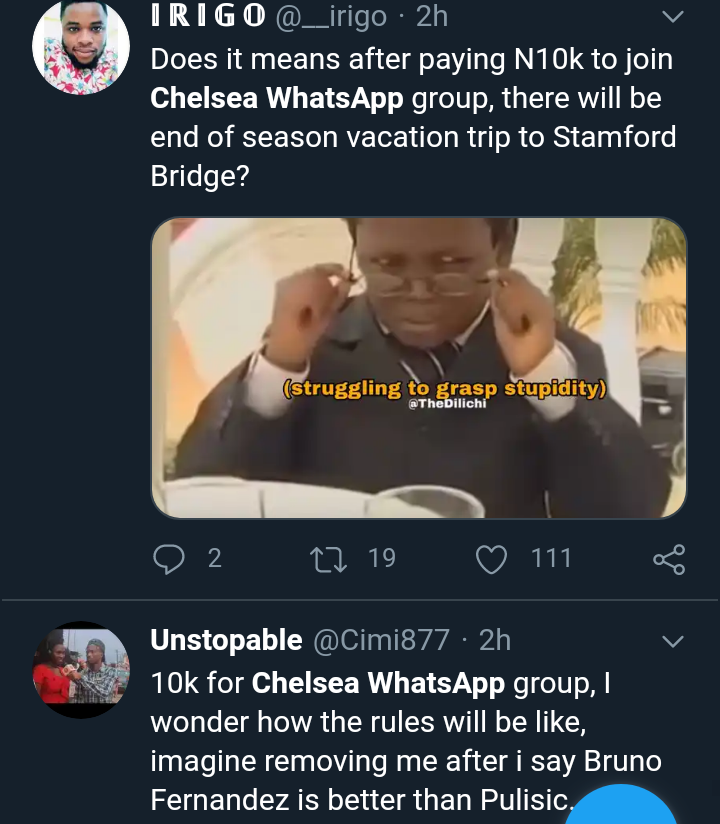Expand options chevron on Unstopable's tweet

(673, 640)
